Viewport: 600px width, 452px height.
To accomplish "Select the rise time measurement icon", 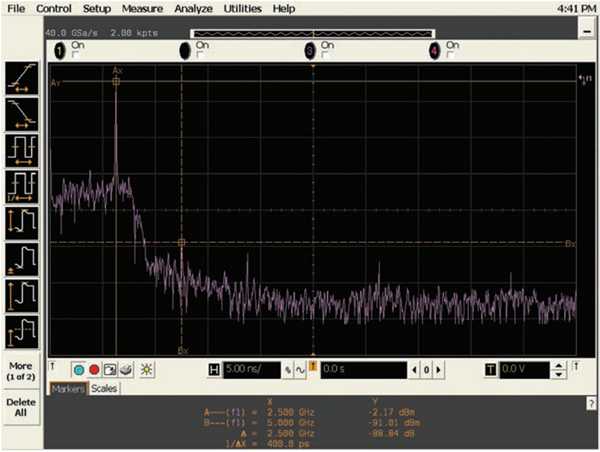I will point(22,78).
